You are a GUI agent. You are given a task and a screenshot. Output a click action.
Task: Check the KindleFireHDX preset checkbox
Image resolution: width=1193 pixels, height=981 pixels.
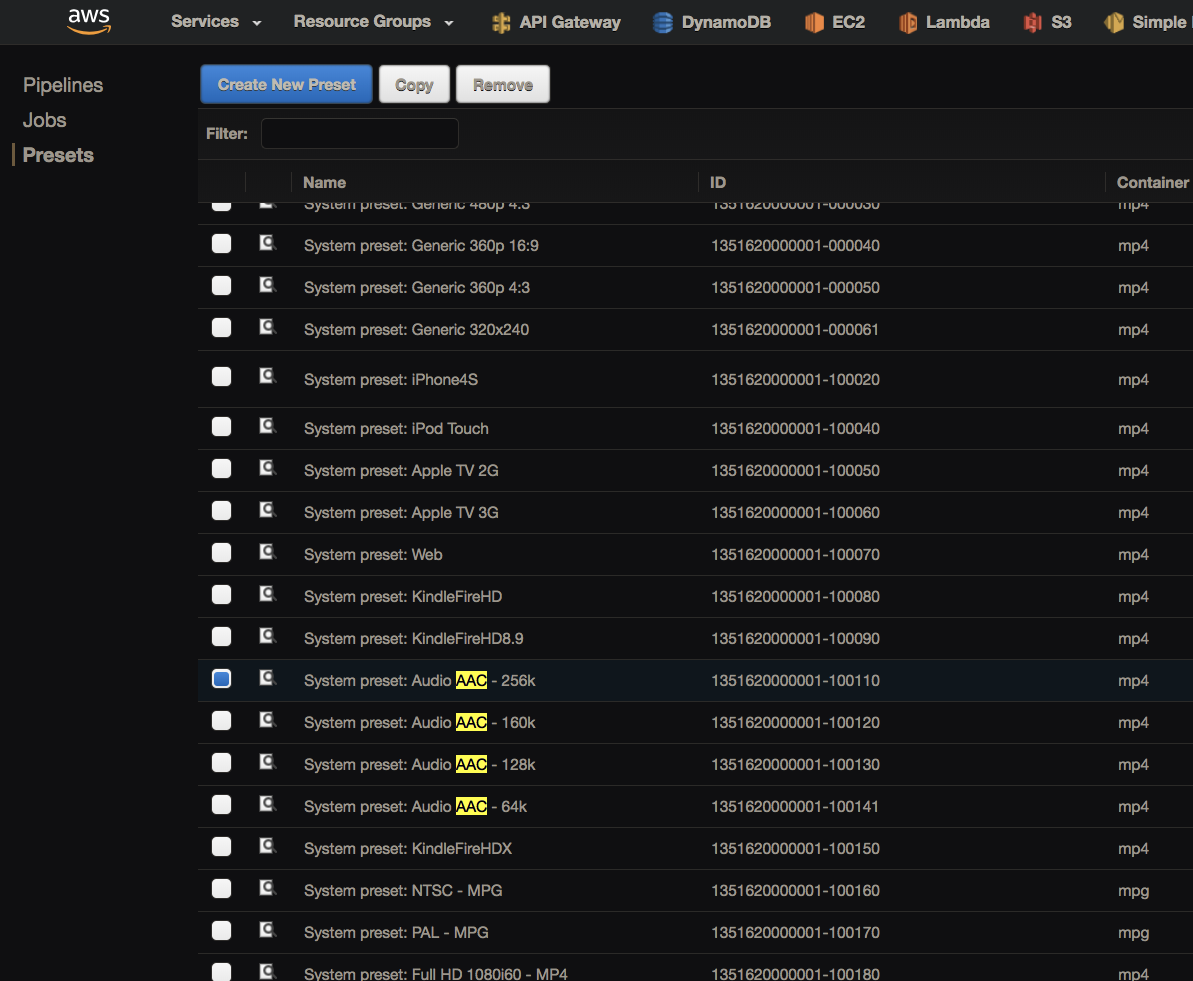click(x=221, y=846)
